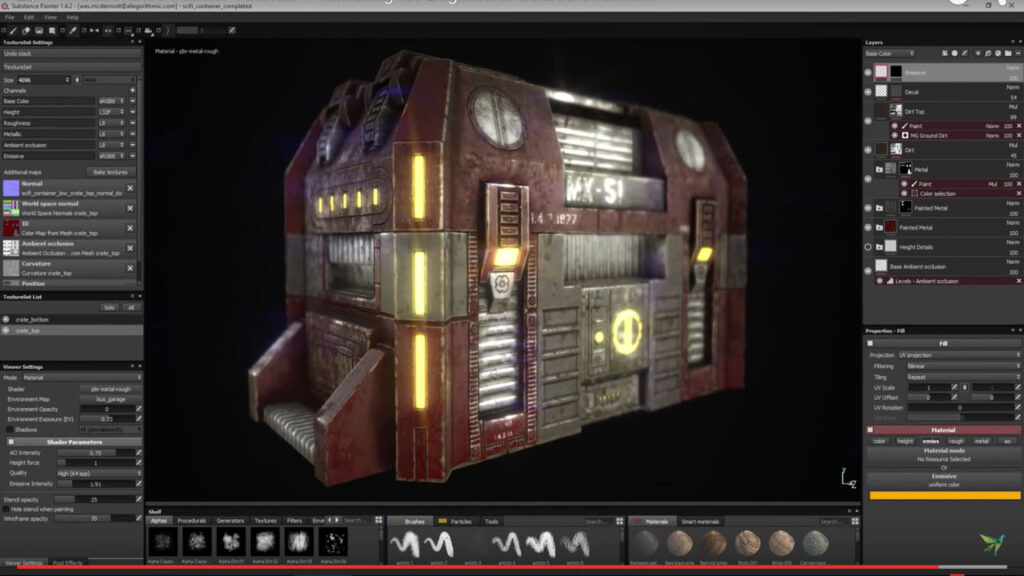Open the Tiling Repeat dropdown
The height and width of the screenshot is (576, 1024).
[x=963, y=377]
